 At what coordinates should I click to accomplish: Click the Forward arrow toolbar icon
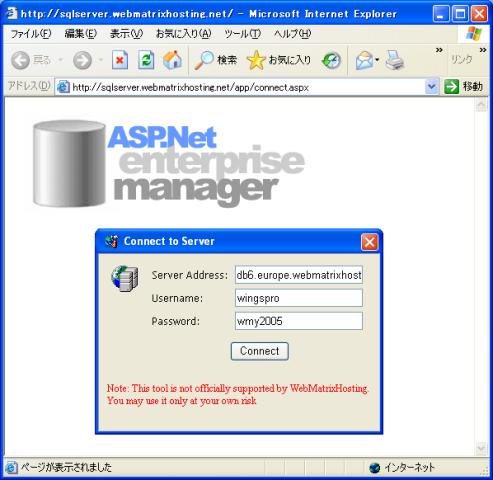tap(82, 60)
